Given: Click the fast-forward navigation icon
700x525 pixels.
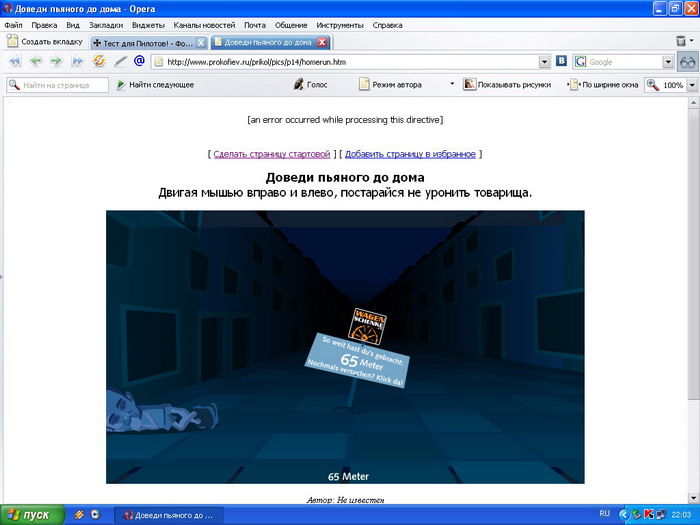Looking at the screenshot, I should [x=78, y=61].
